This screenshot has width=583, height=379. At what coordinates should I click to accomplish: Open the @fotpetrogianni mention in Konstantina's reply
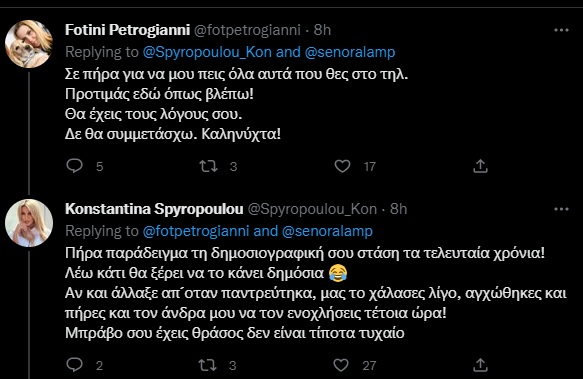196,231
